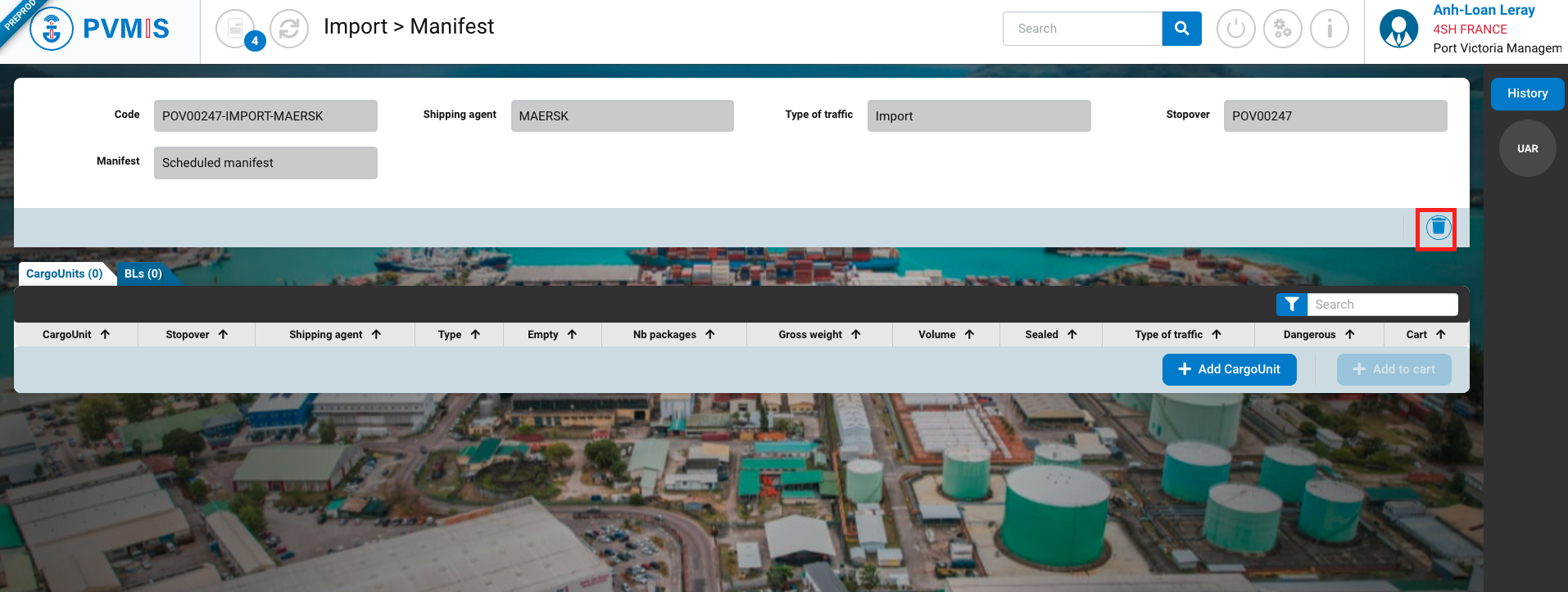The width and height of the screenshot is (1568, 592).
Task: Focus the table Search field
Action: 1382,305
